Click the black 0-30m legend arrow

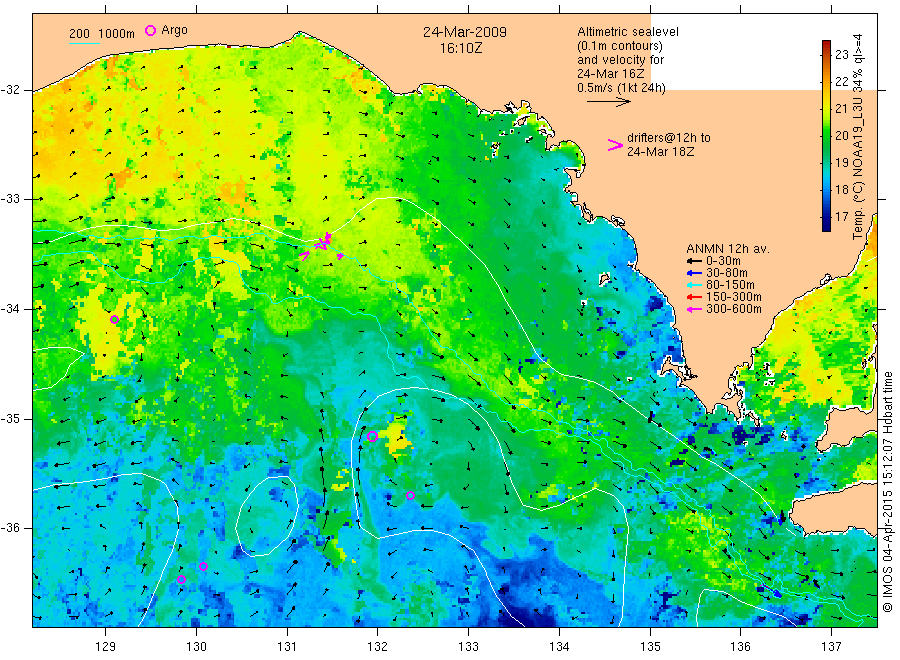[x=694, y=261]
